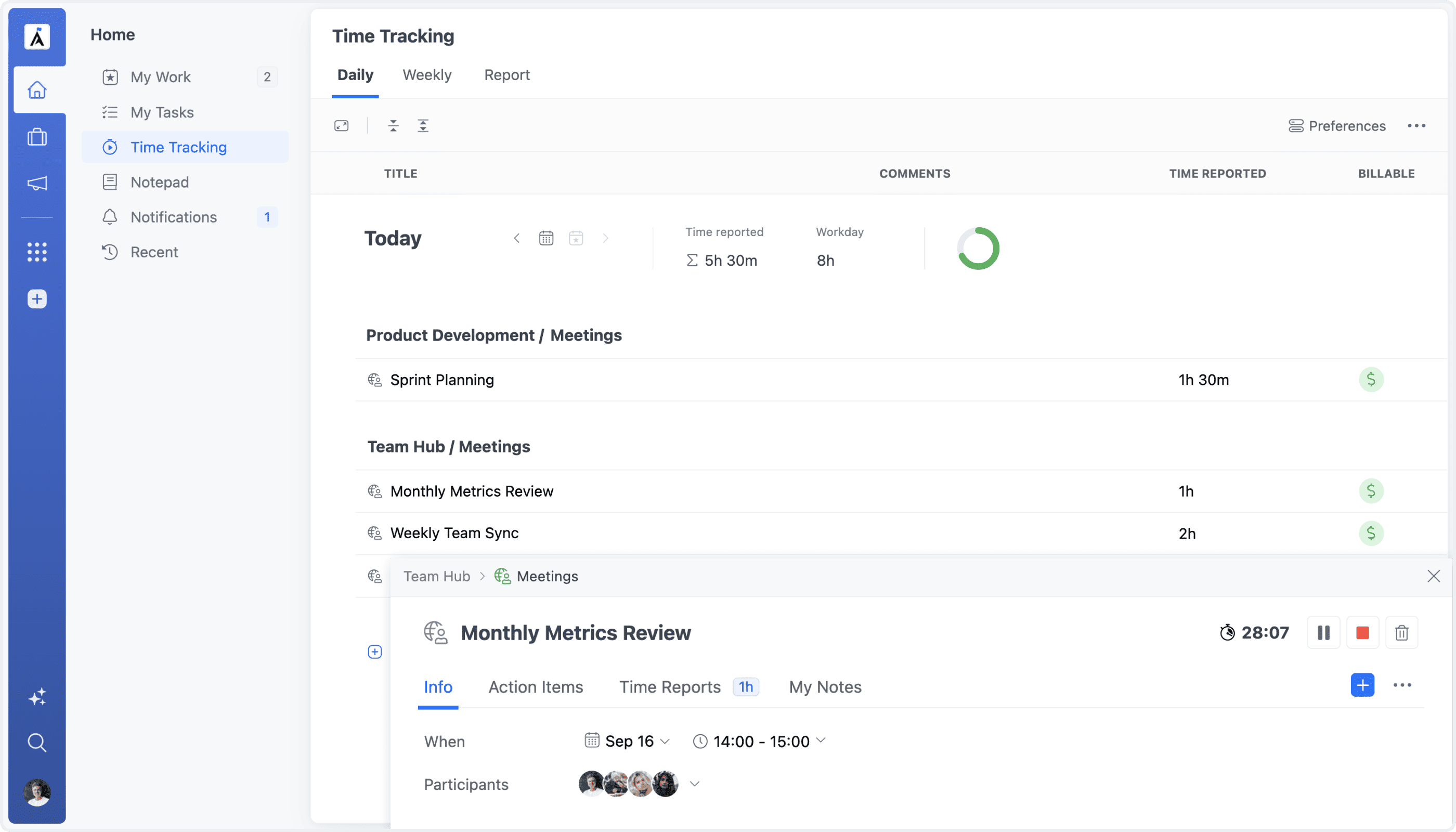Delete the timer with trash icon
This screenshot has width=1456, height=832.
1402,632
